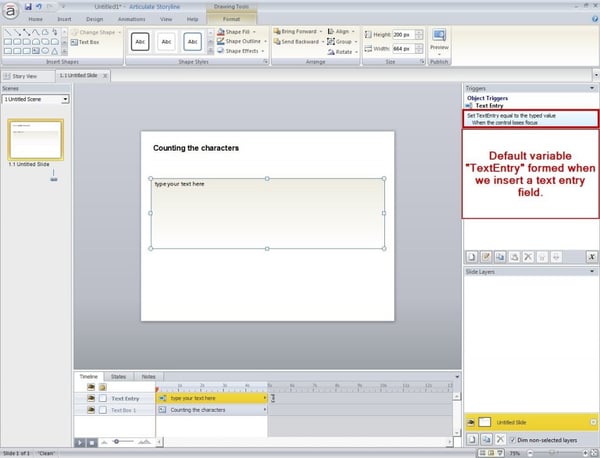Add a new slide layer
This screenshot has width=600, height=458.
(x=472, y=440)
